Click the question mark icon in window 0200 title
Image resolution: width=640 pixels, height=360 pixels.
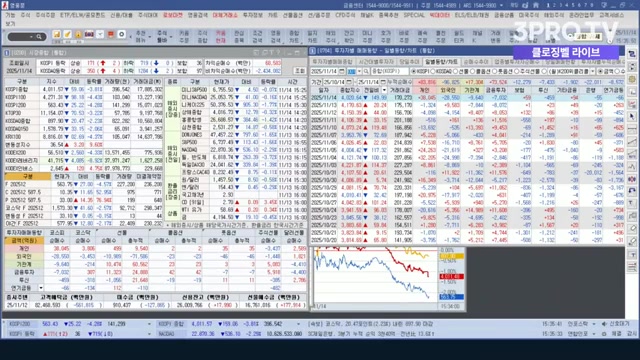[x=279, y=53]
